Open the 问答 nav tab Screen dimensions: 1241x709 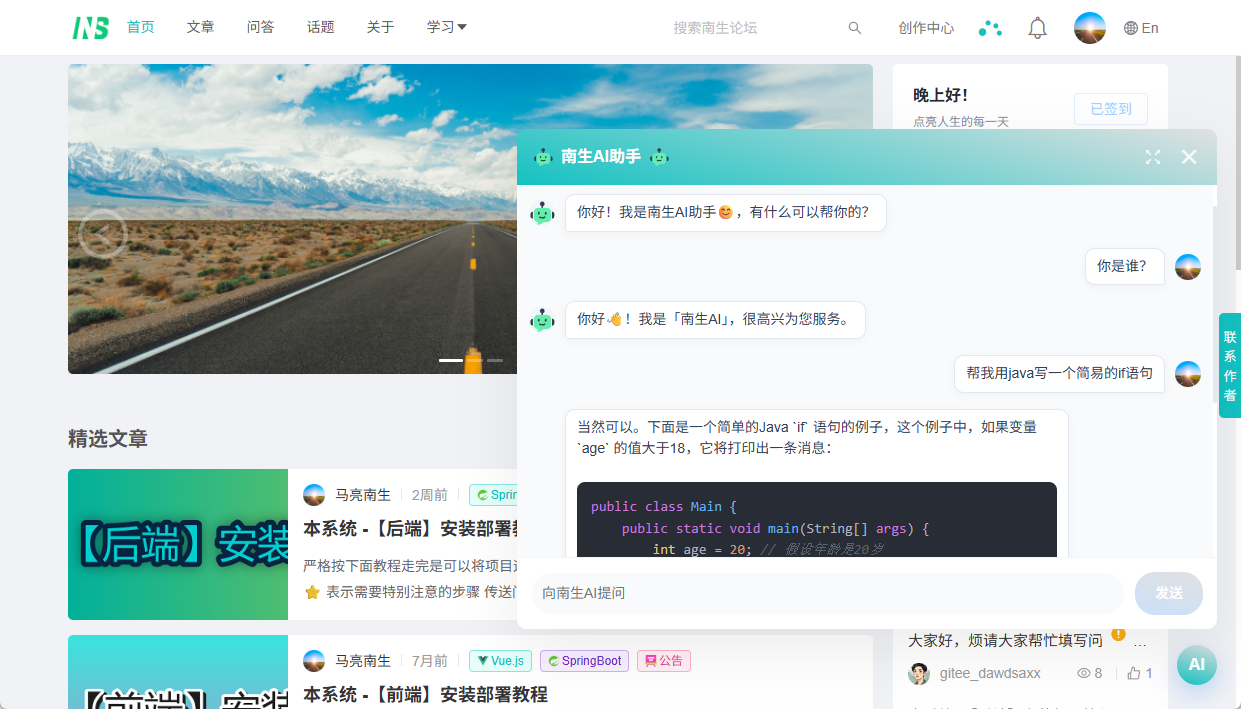(x=260, y=28)
